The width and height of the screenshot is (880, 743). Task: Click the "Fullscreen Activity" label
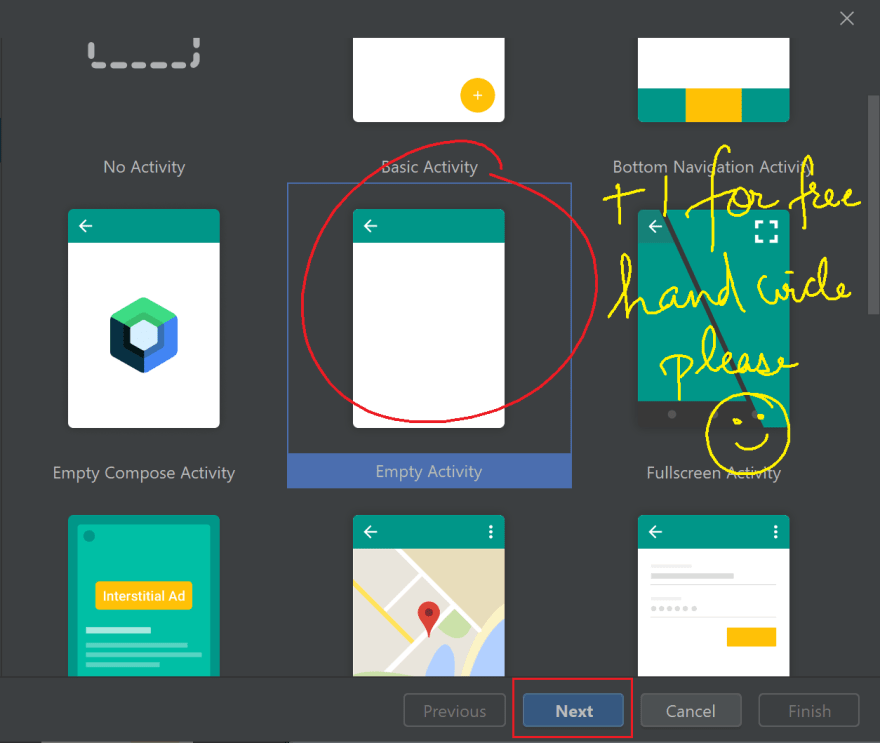(713, 473)
